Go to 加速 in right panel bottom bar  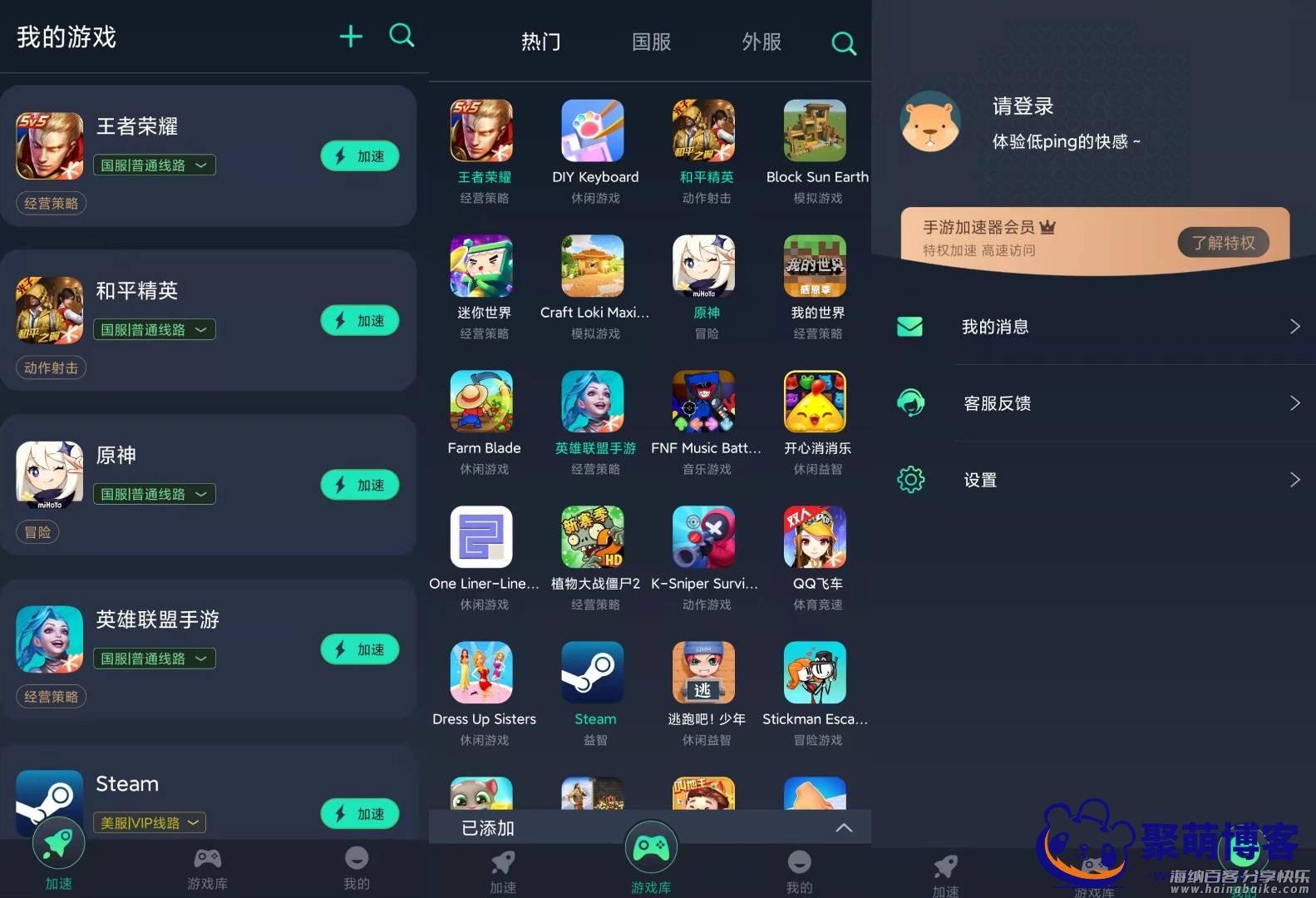pyautogui.click(x=946, y=876)
